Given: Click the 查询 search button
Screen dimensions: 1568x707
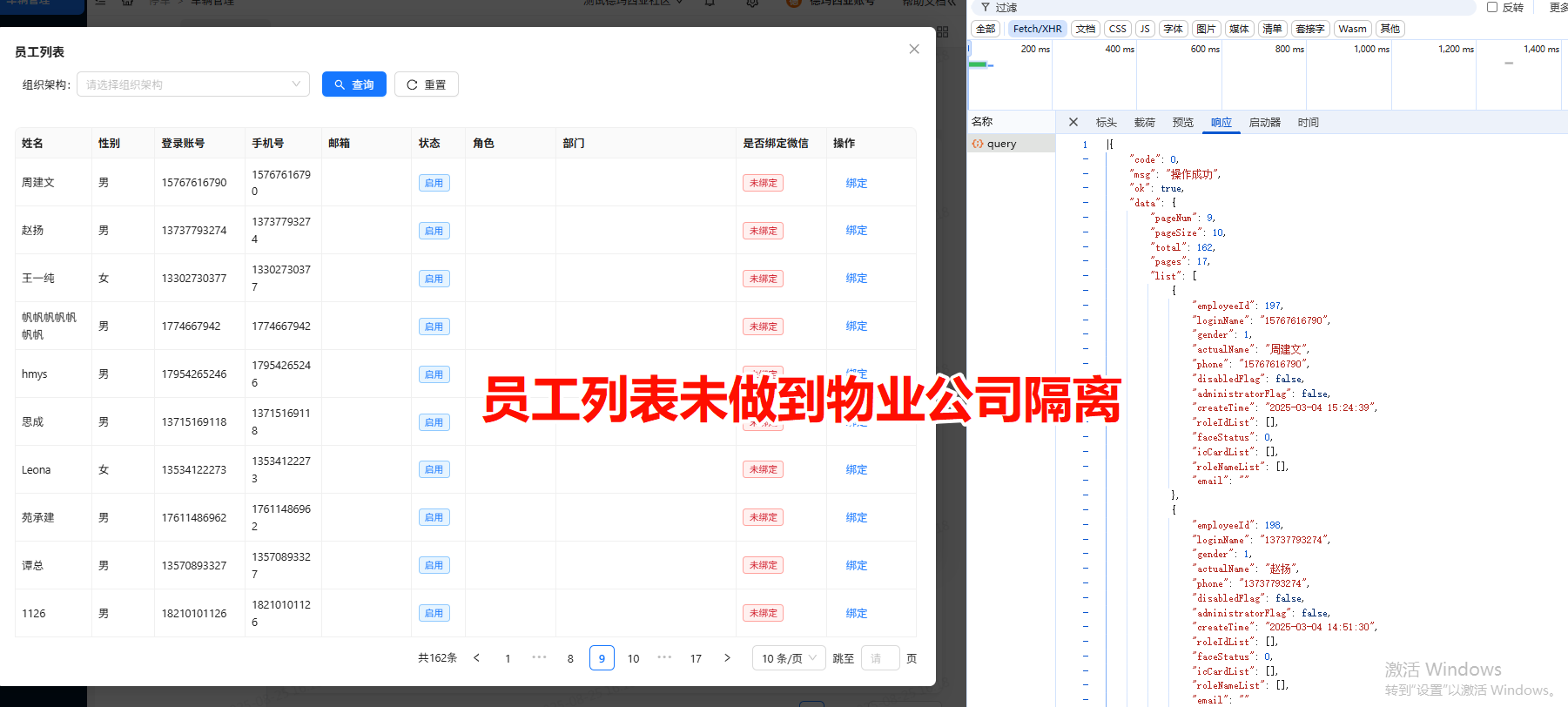Looking at the screenshot, I should (354, 84).
